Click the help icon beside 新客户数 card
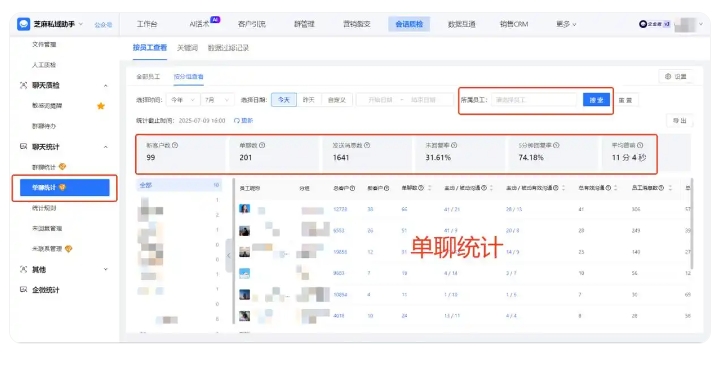The image size is (724, 365). [x=175, y=145]
